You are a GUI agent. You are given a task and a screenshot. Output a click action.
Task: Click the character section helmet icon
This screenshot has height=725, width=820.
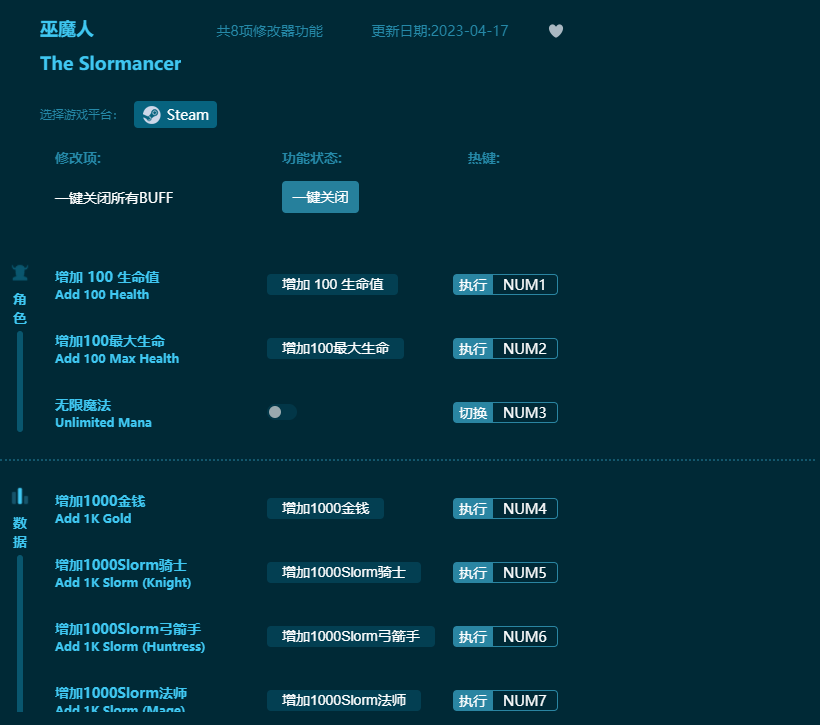click(20, 272)
